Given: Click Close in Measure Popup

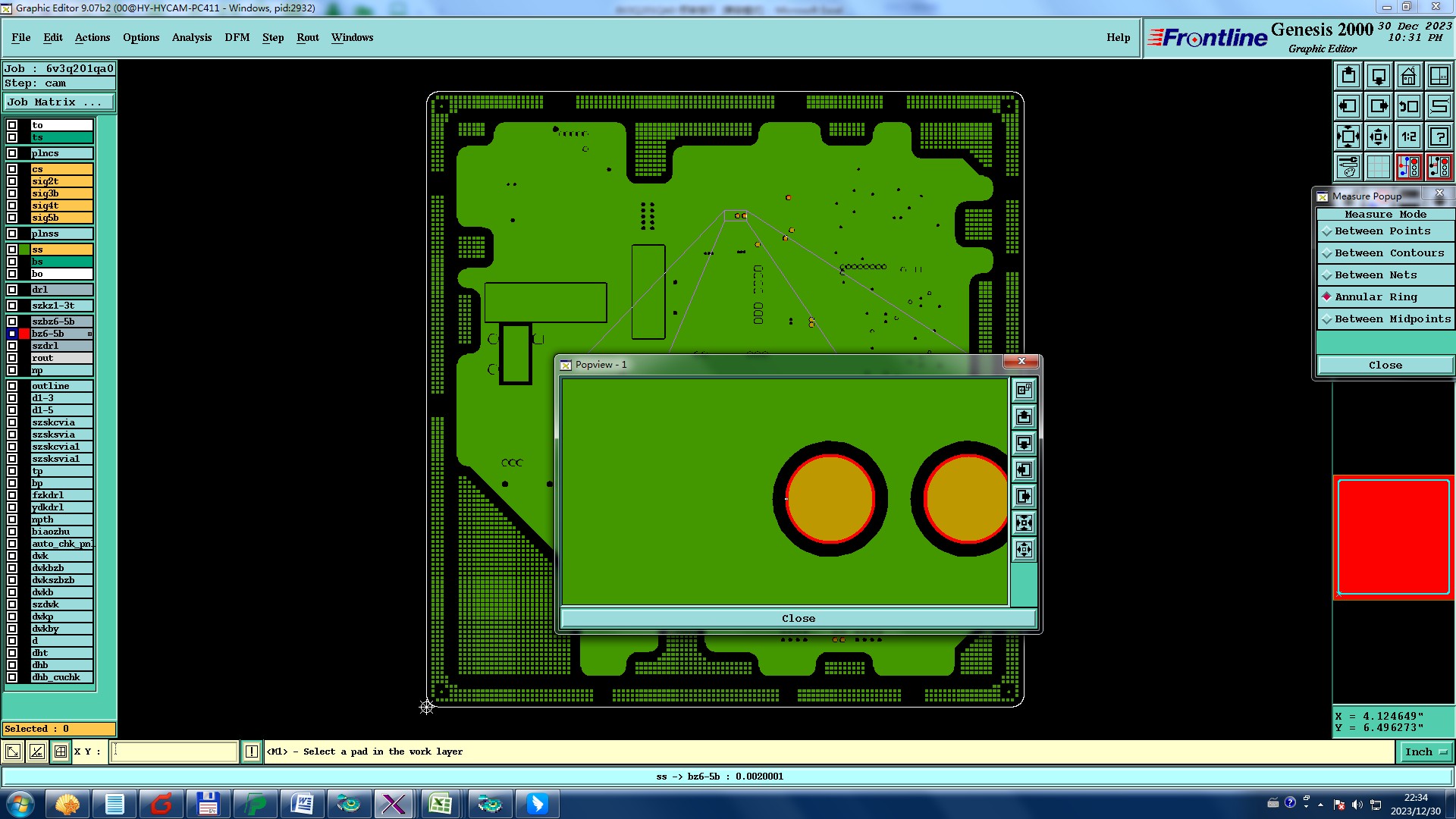Looking at the screenshot, I should click(1385, 365).
